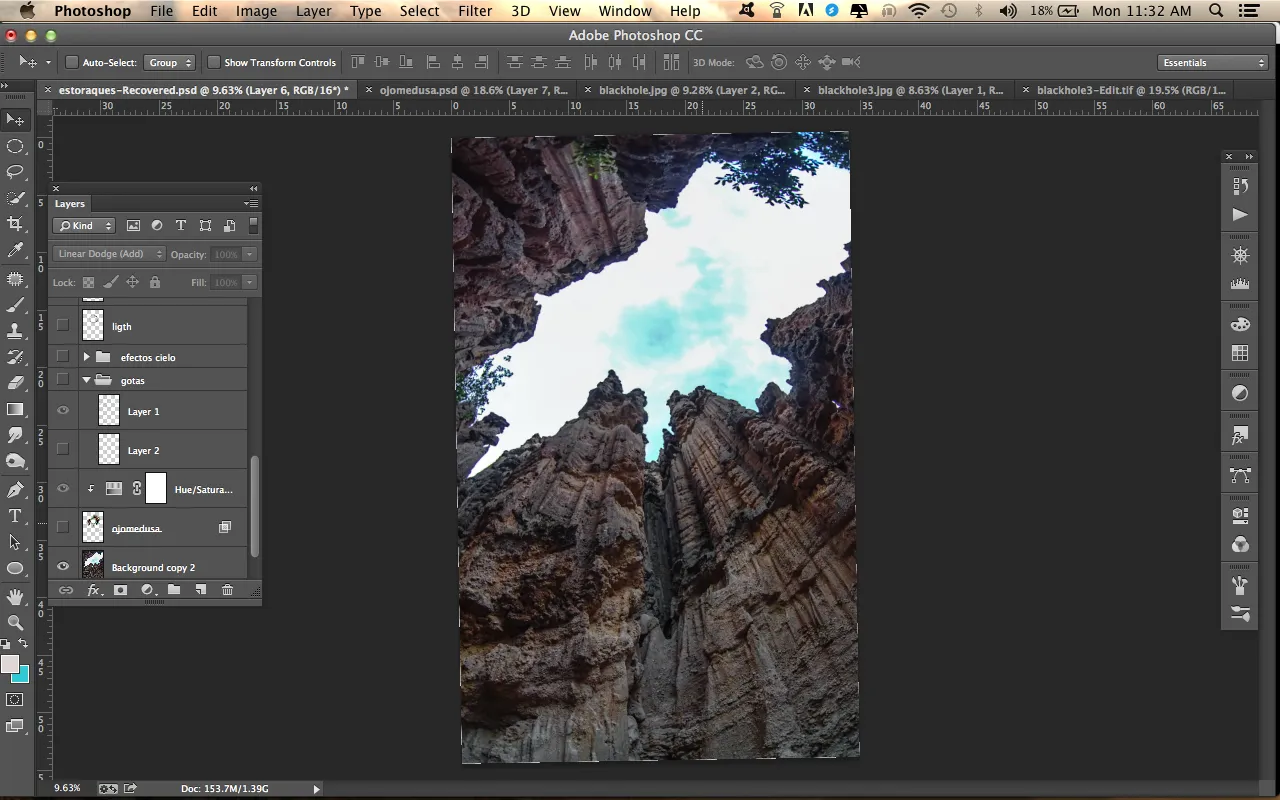Select the Path Selection arrow tool
The image size is (1280, 800).
[x=15, y=542]
